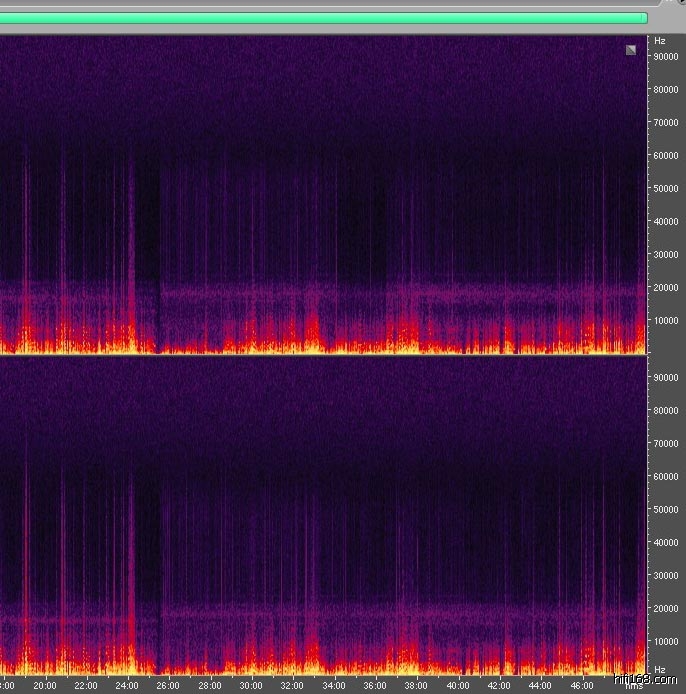The image size is (686, 694).
Task: Click 40000 on the lower channel frequency ruler
Action: click(x=667, y=543)
